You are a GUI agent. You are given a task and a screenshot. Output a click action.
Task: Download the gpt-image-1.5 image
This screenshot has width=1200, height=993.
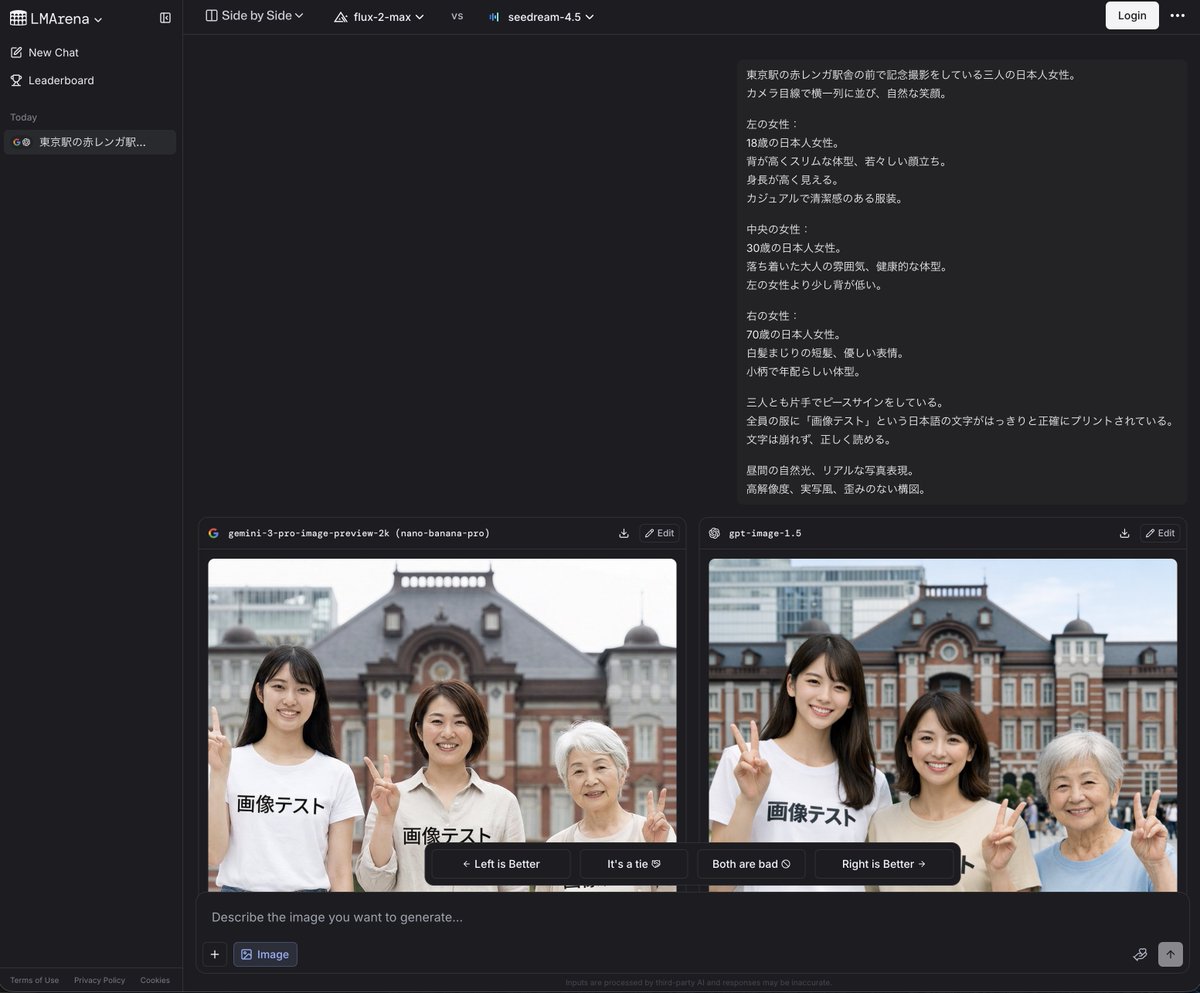tap(1125, 533)
